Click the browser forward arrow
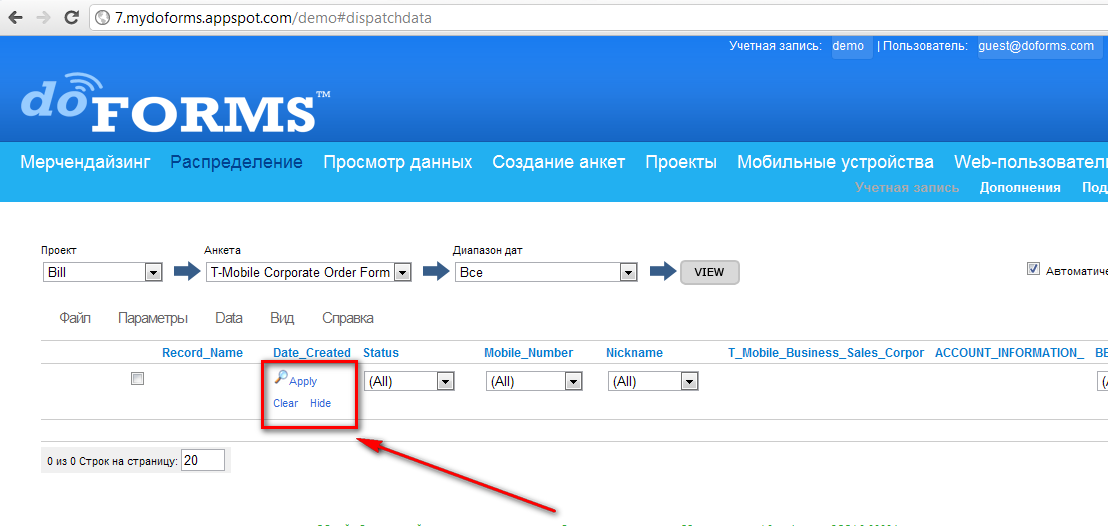1108x526 pixels. point(43,18)
